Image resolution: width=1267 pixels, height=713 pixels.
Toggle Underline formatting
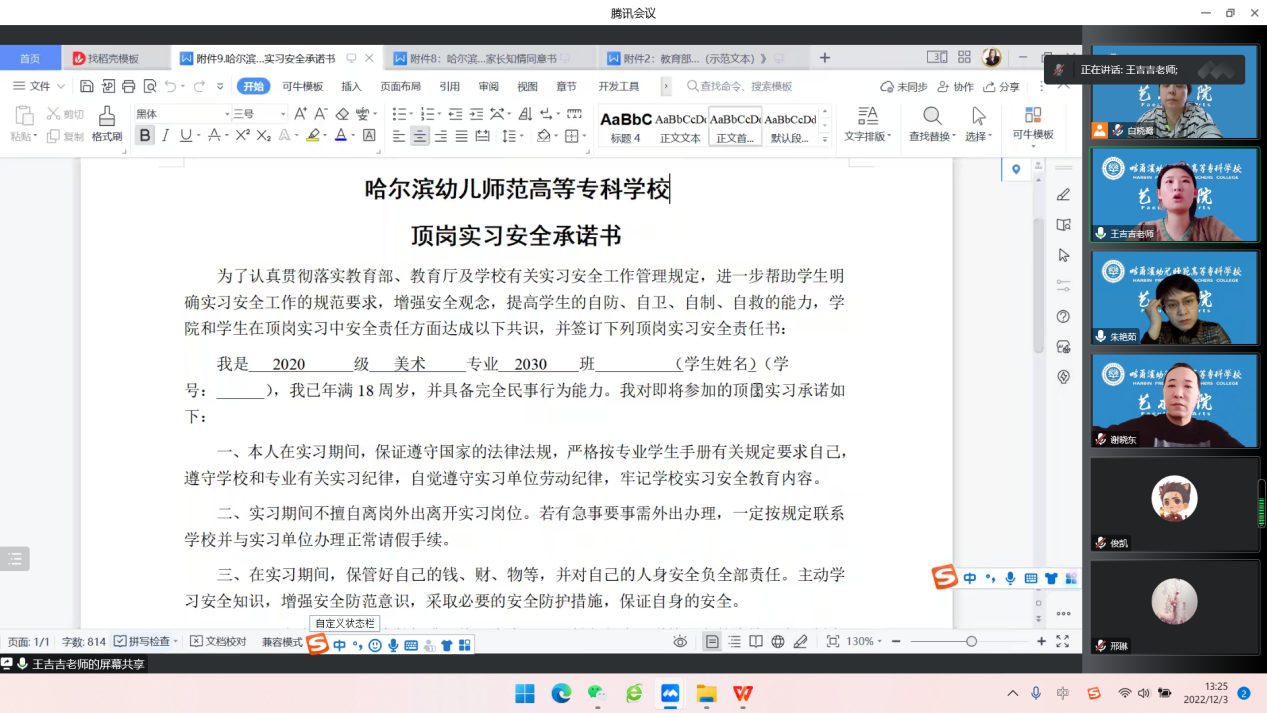pyautogui.click(x=185, y=136)
